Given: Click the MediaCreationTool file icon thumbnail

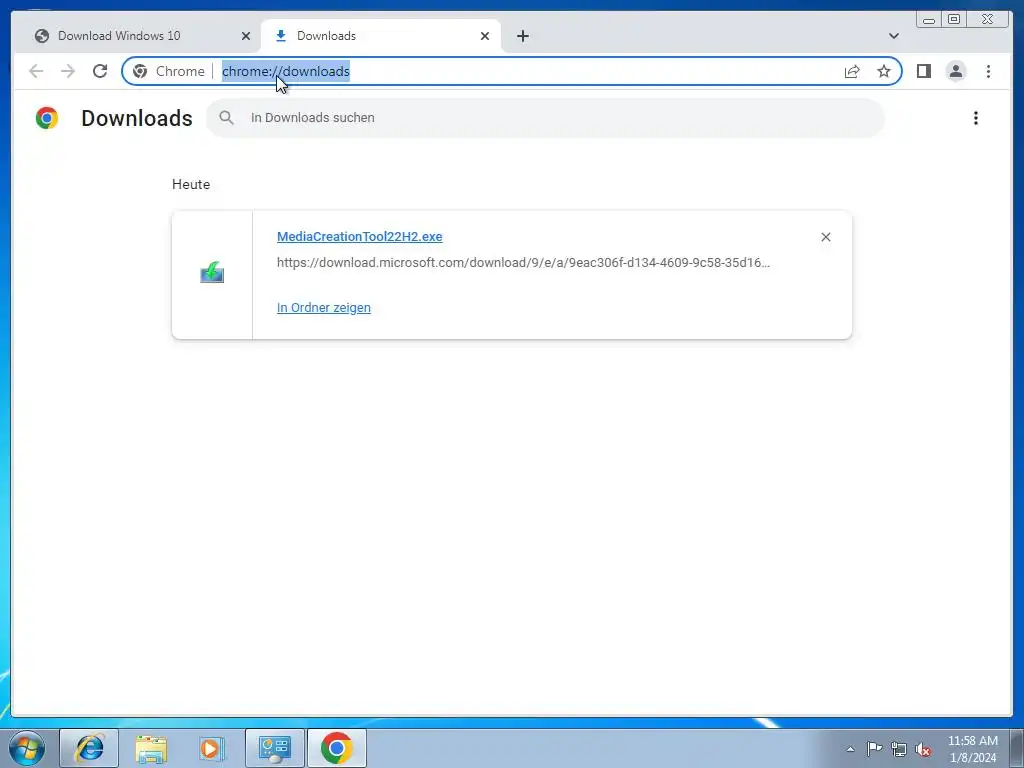Looking at the screenshot, I should click(x=212, y=272).
